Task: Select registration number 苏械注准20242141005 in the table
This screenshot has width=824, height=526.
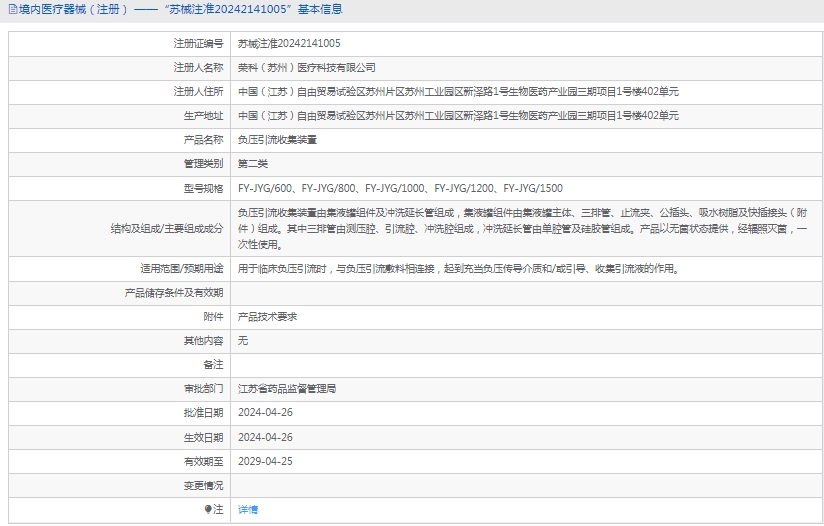Action: [x=289, y=44]
